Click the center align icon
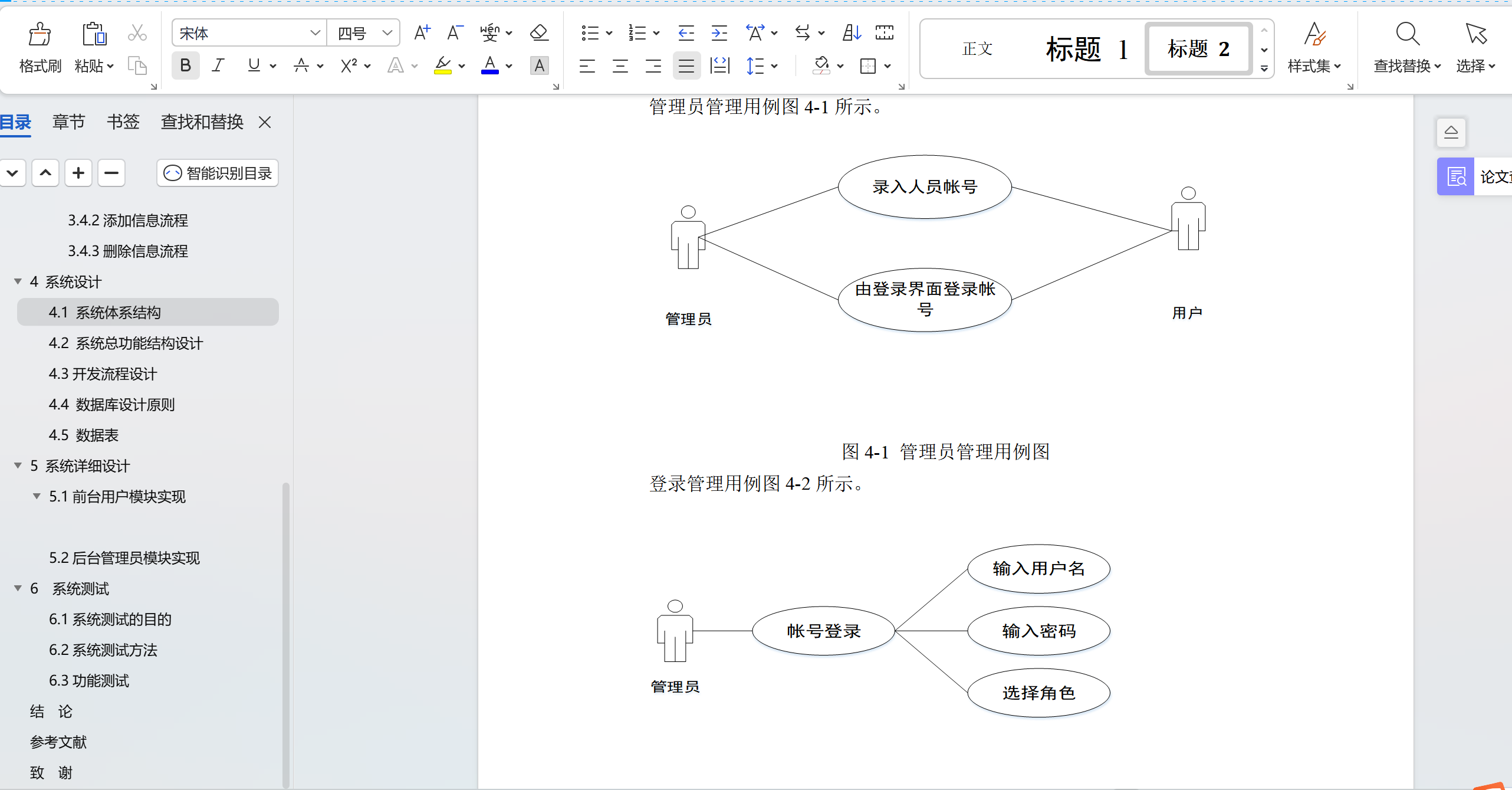 (x=620, y=66)
